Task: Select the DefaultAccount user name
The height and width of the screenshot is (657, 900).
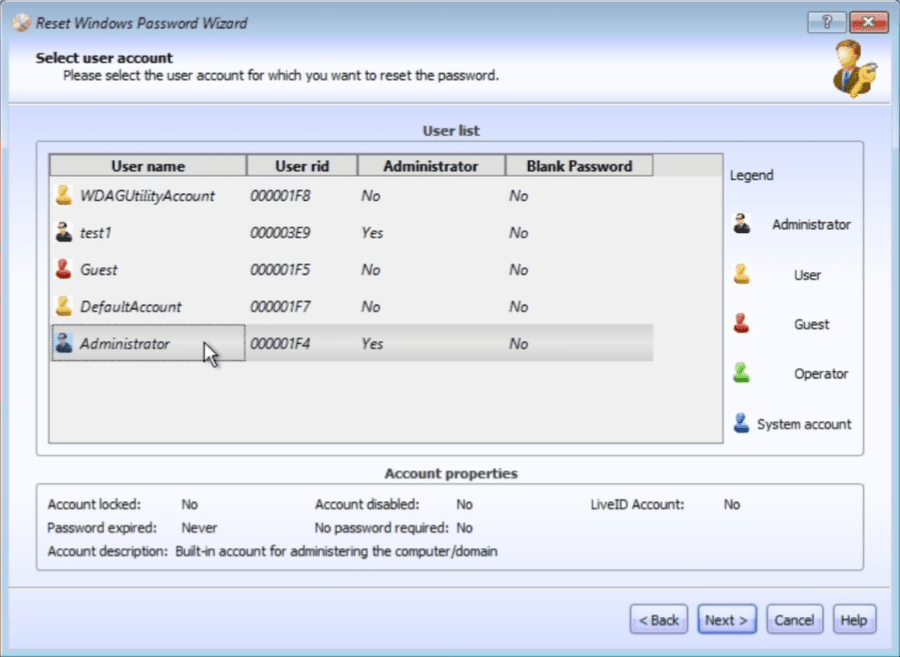Action: tap(131, 307)
